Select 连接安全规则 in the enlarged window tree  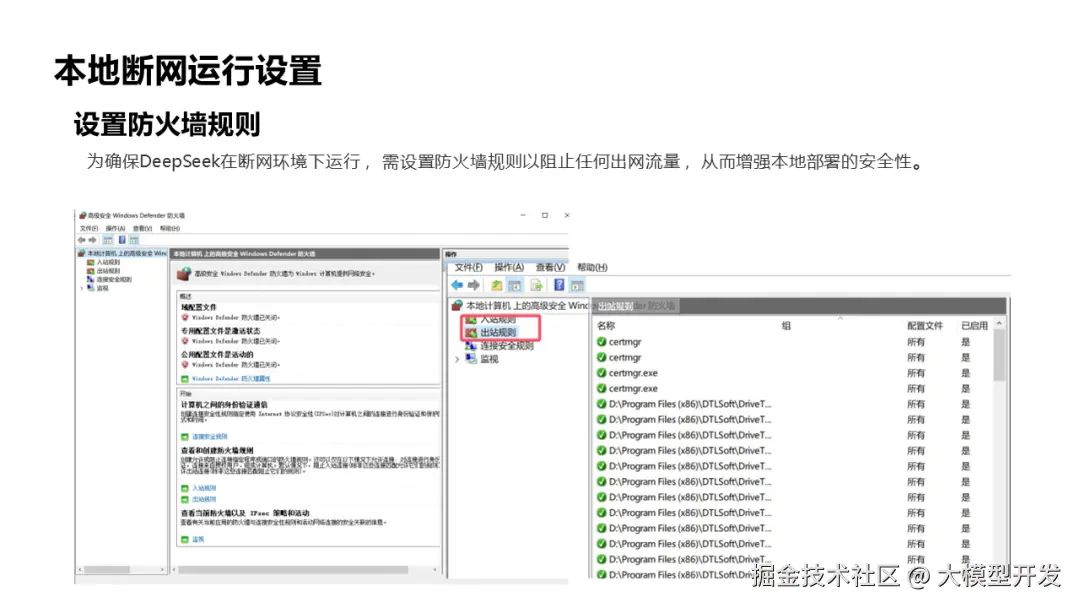(x=500, y=346)
